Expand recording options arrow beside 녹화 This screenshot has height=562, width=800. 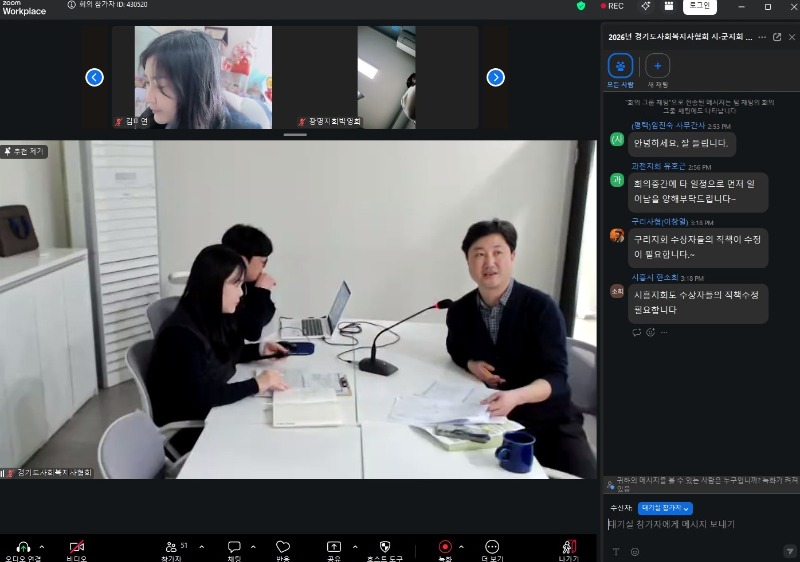461,547
